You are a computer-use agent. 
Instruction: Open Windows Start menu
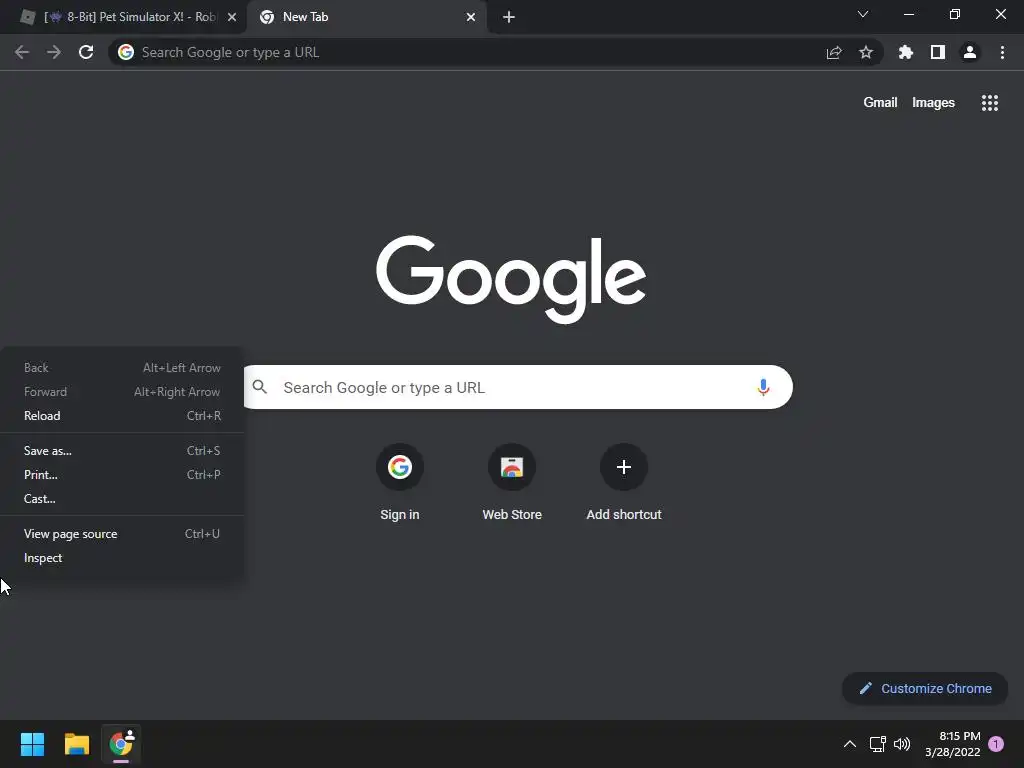(32, 744)
